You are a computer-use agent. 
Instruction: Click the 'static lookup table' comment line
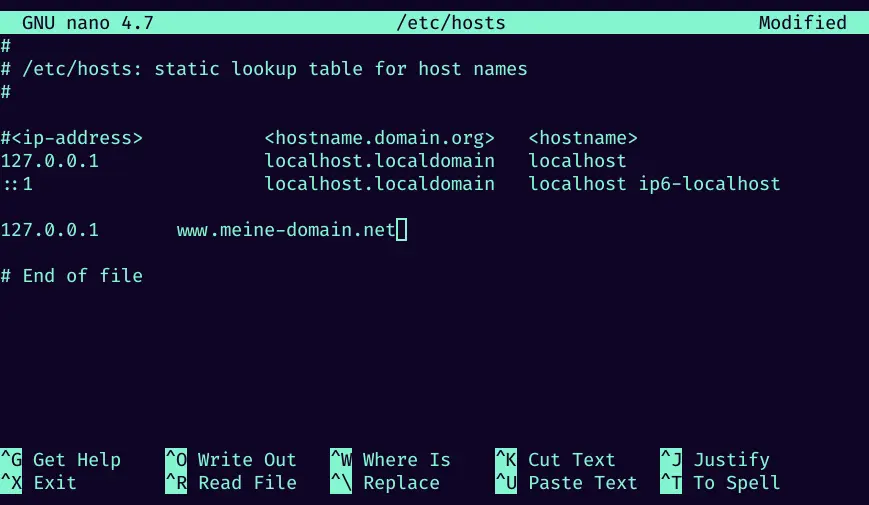pos(264,69)
